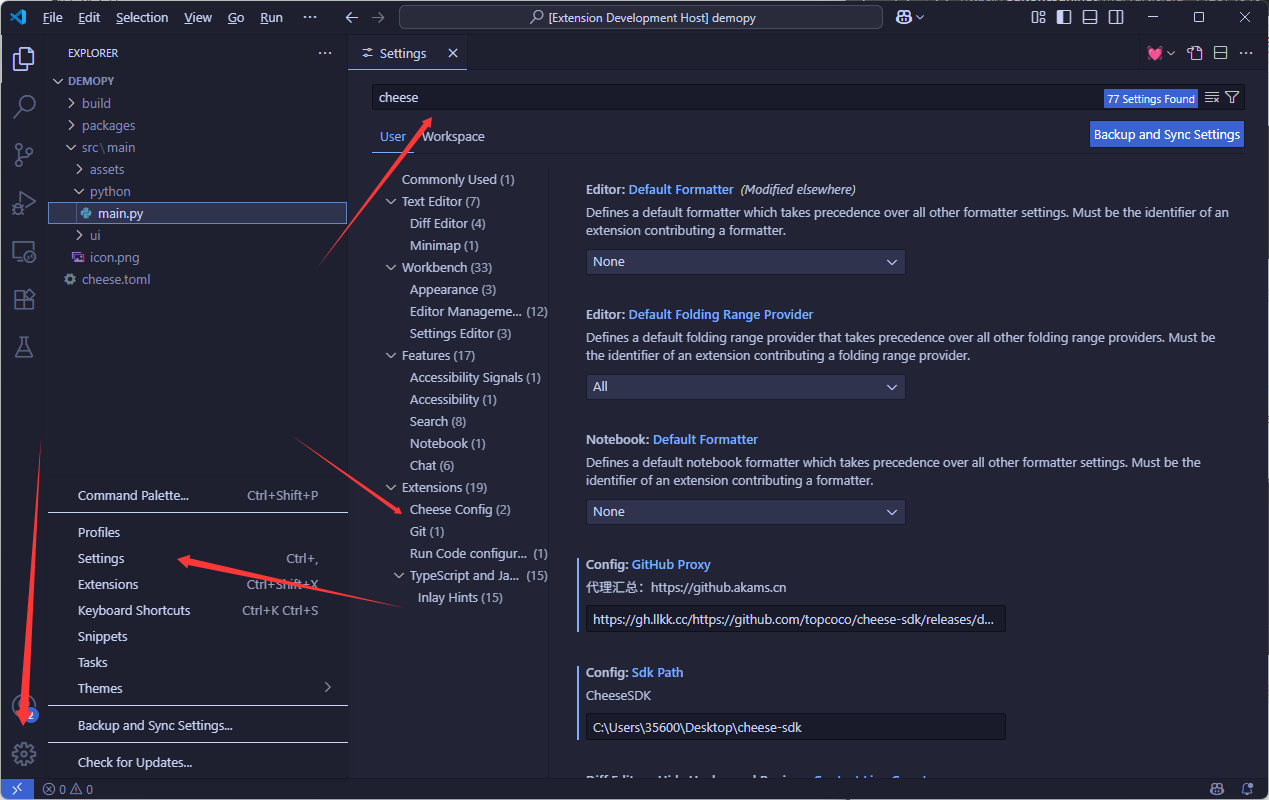Open the Testing flask icon view
This screenshot has width=1269, height=800.
24,347
